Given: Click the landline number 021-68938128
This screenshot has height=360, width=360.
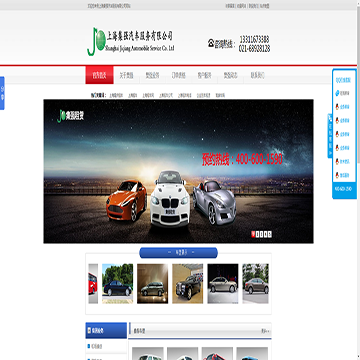Looking at the screenshot, I should pyautogui.click(x=254, y=49).
